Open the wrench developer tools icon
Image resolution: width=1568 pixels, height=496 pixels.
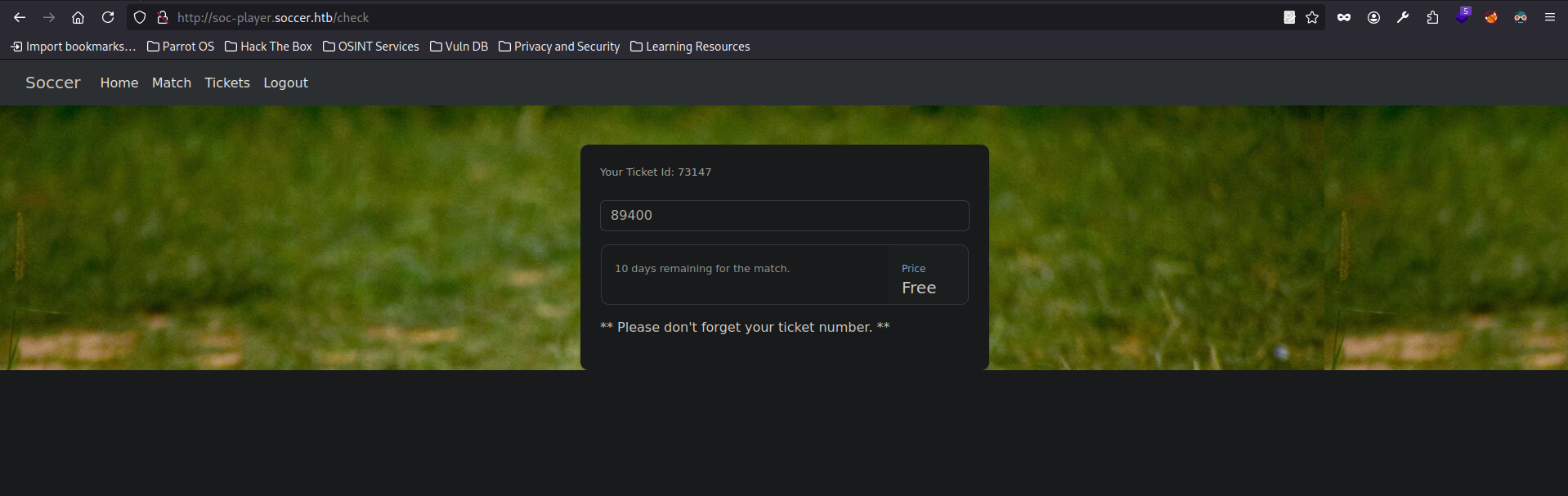point(1403,17)
